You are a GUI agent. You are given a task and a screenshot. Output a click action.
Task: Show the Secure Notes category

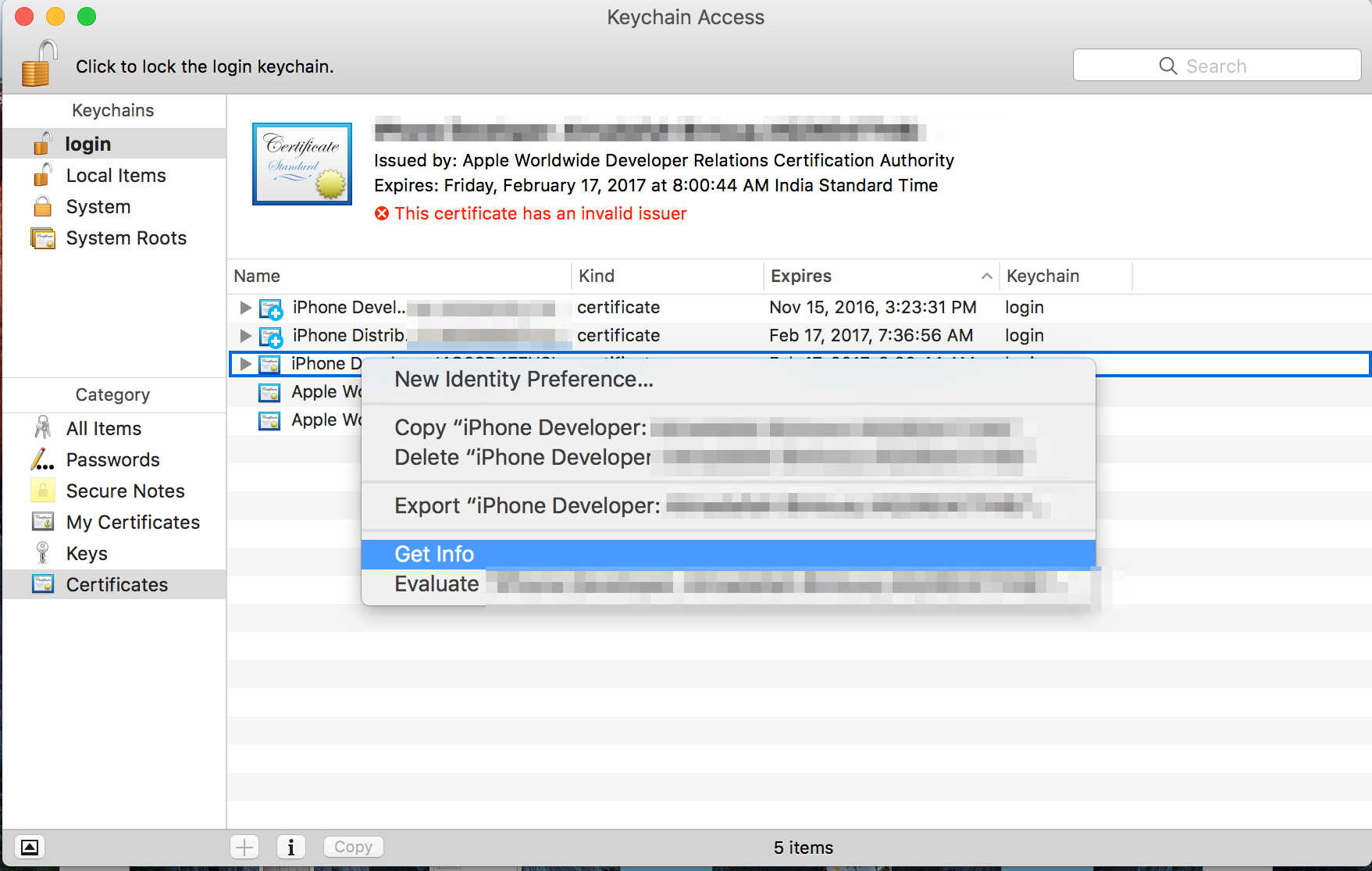click(x=114, y=491)
